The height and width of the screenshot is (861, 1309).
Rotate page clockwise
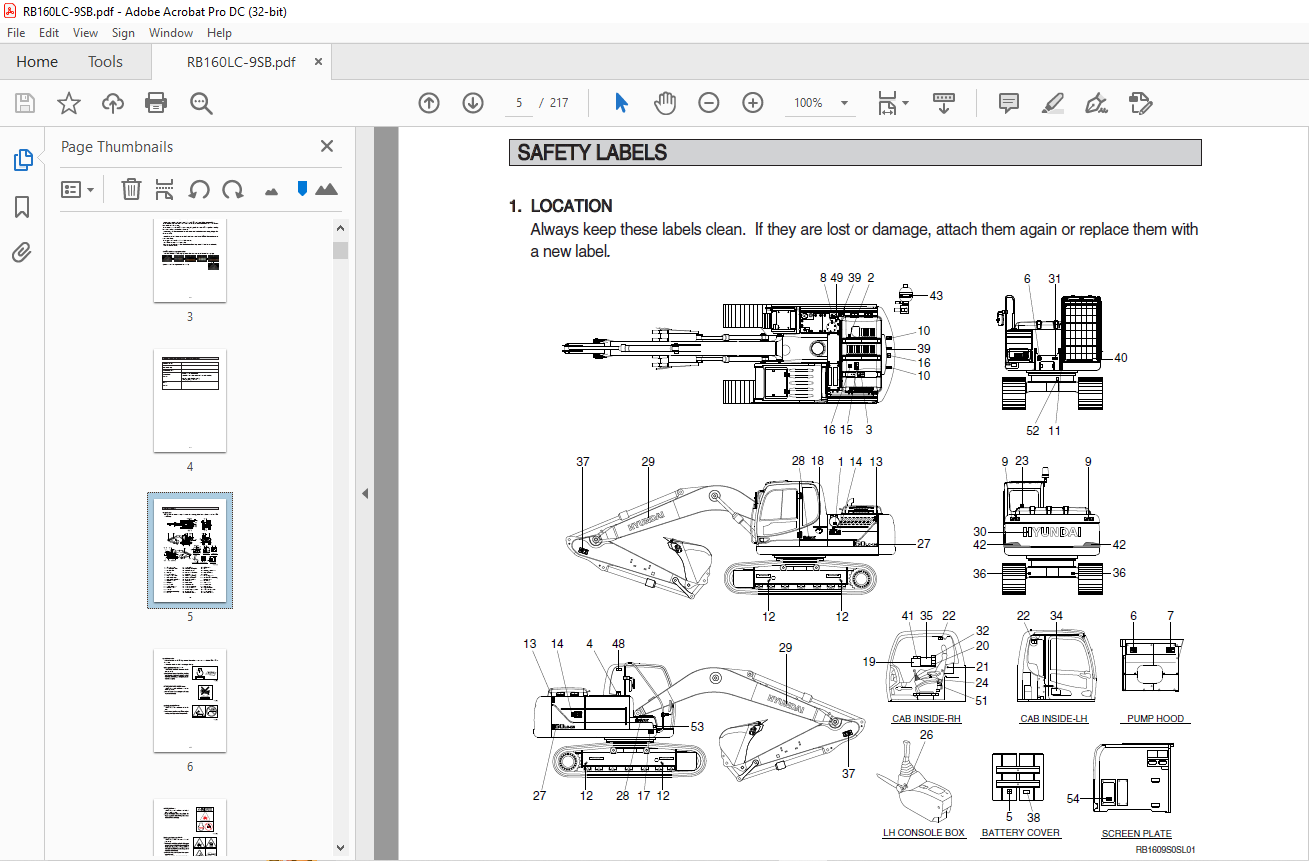233,189
